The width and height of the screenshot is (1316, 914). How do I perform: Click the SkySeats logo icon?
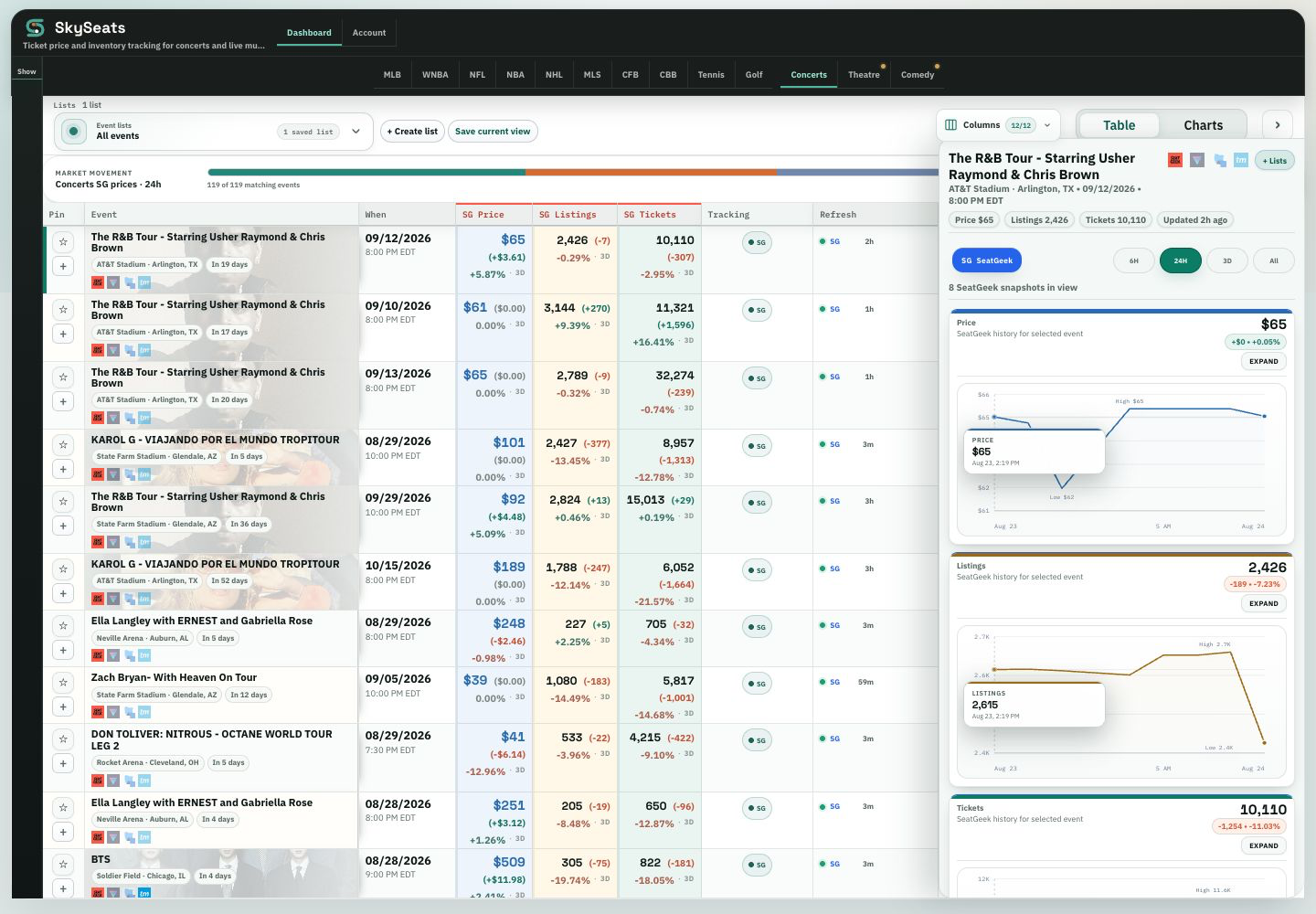[x=35, y=27]
